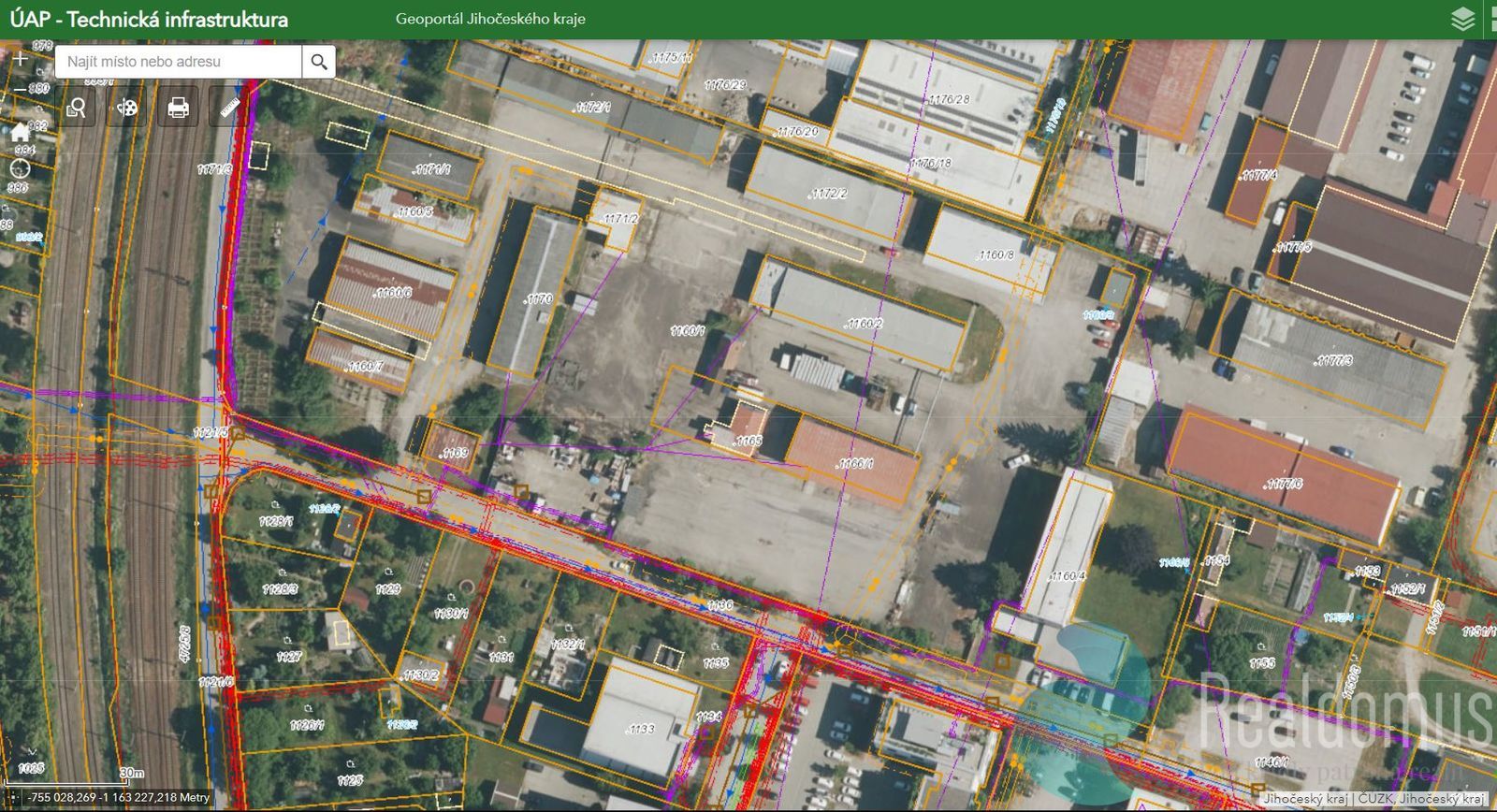Open the layer list panel
The image size is (1497, 812).
click(1462, 19)
